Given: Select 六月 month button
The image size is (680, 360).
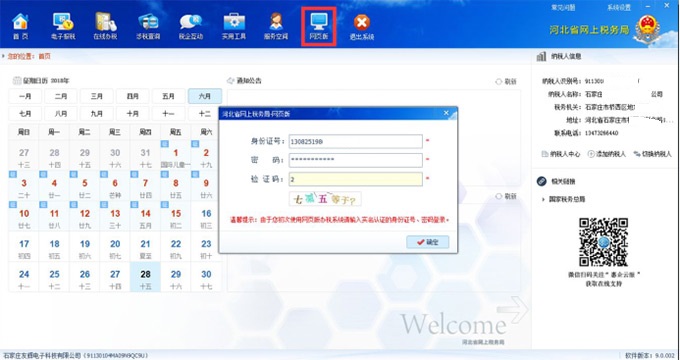Looking at the screenshot, I should tap(205, 96).
